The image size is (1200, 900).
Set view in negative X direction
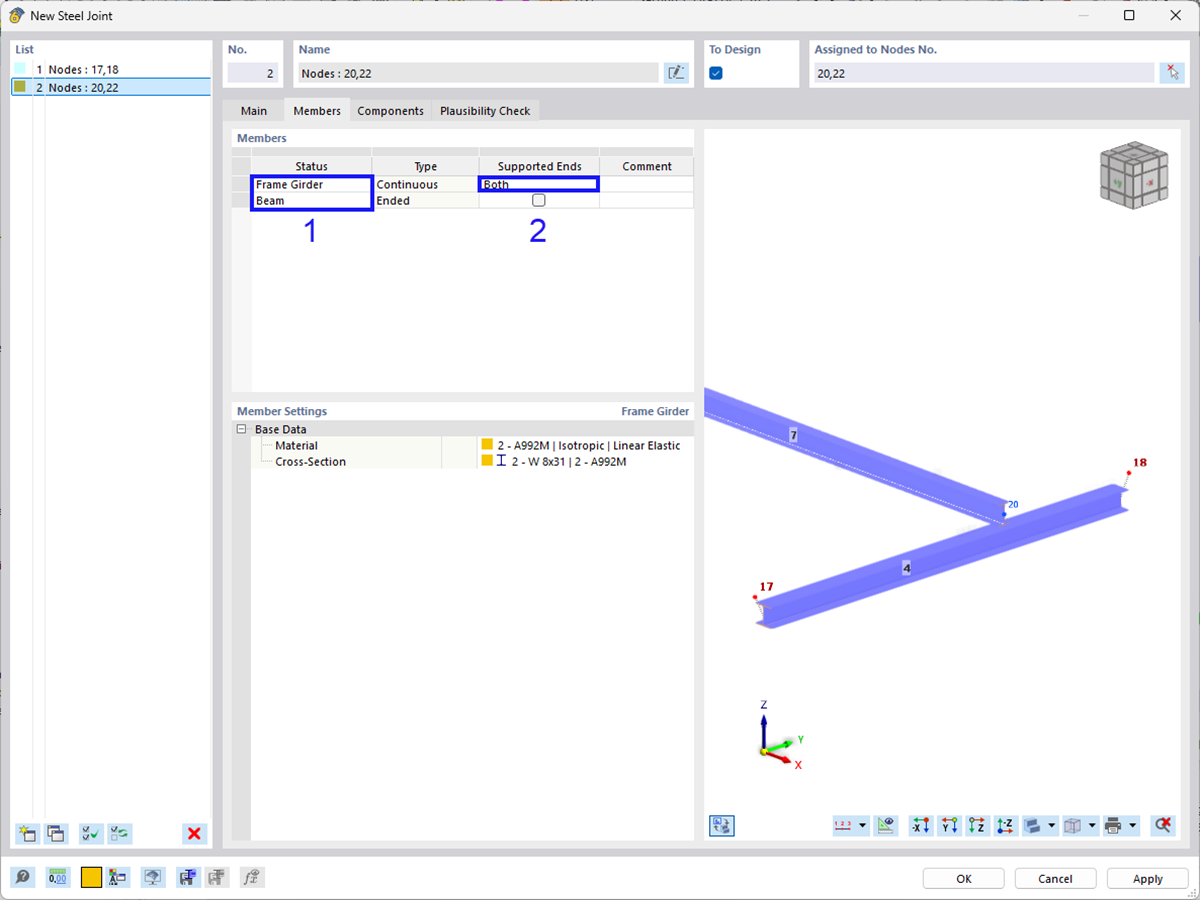point(921,825)
